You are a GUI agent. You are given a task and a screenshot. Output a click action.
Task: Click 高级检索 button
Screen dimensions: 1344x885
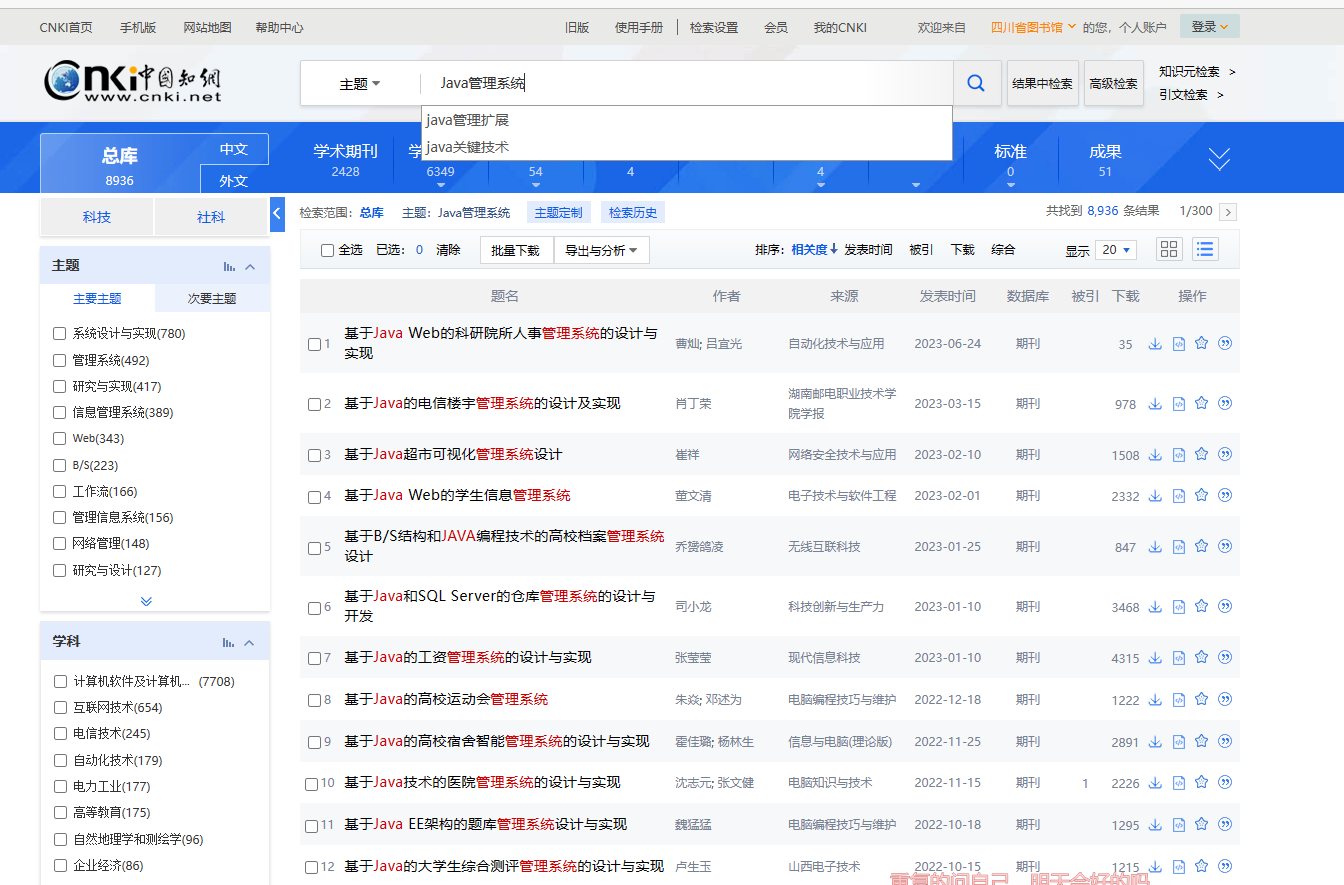pyautogui.click(x=1114, y=83)
